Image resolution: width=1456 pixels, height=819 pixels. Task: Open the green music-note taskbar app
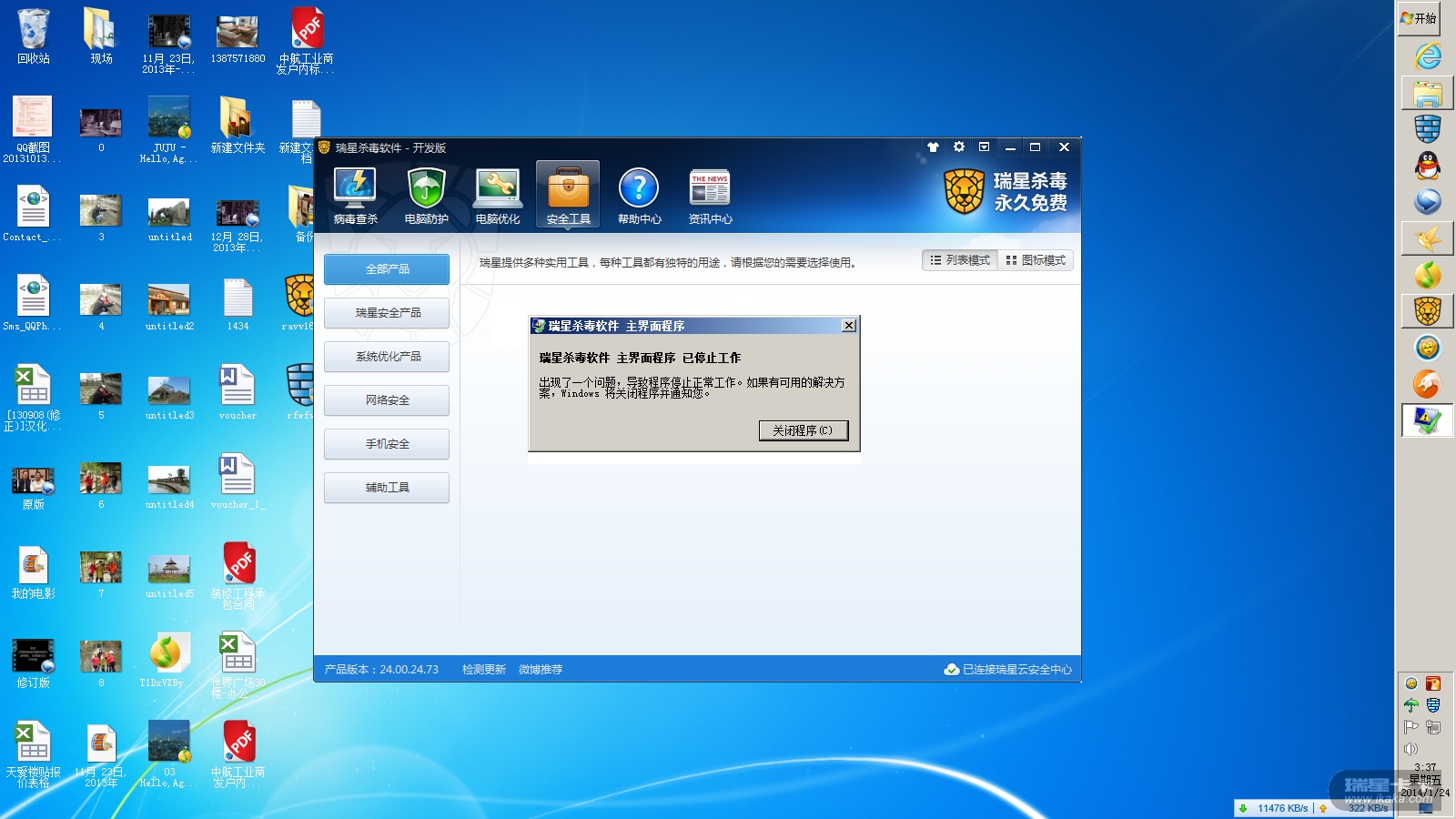(1428, 275)
